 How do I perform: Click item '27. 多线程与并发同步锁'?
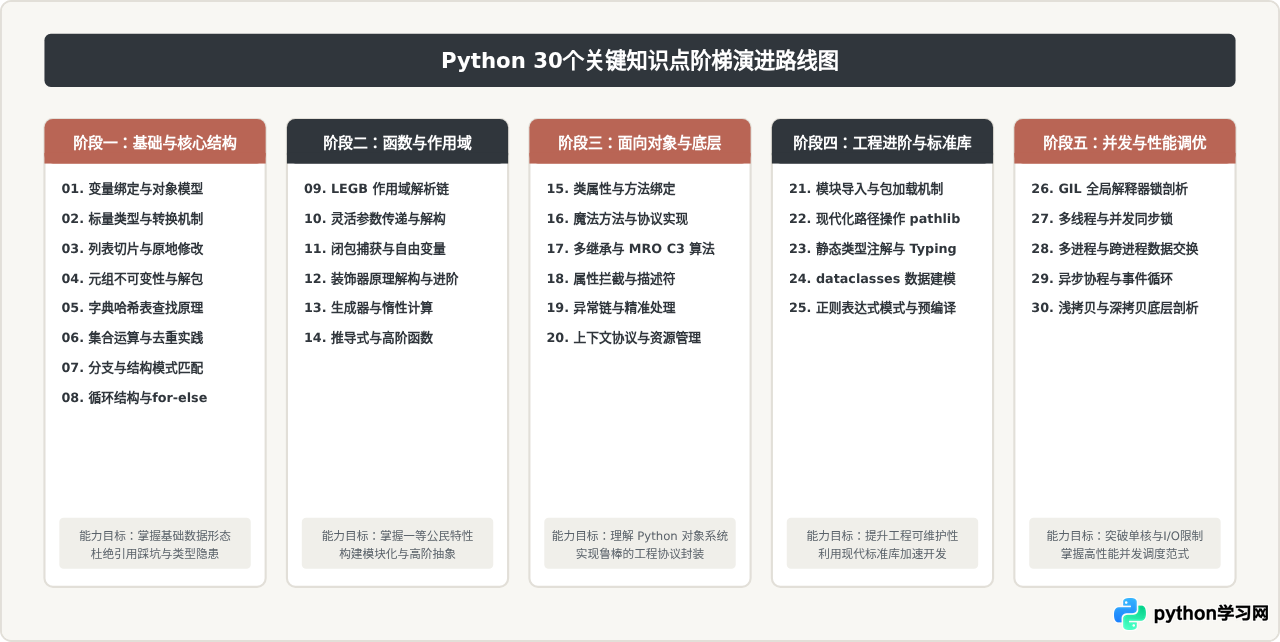(x=1102, y=218)
